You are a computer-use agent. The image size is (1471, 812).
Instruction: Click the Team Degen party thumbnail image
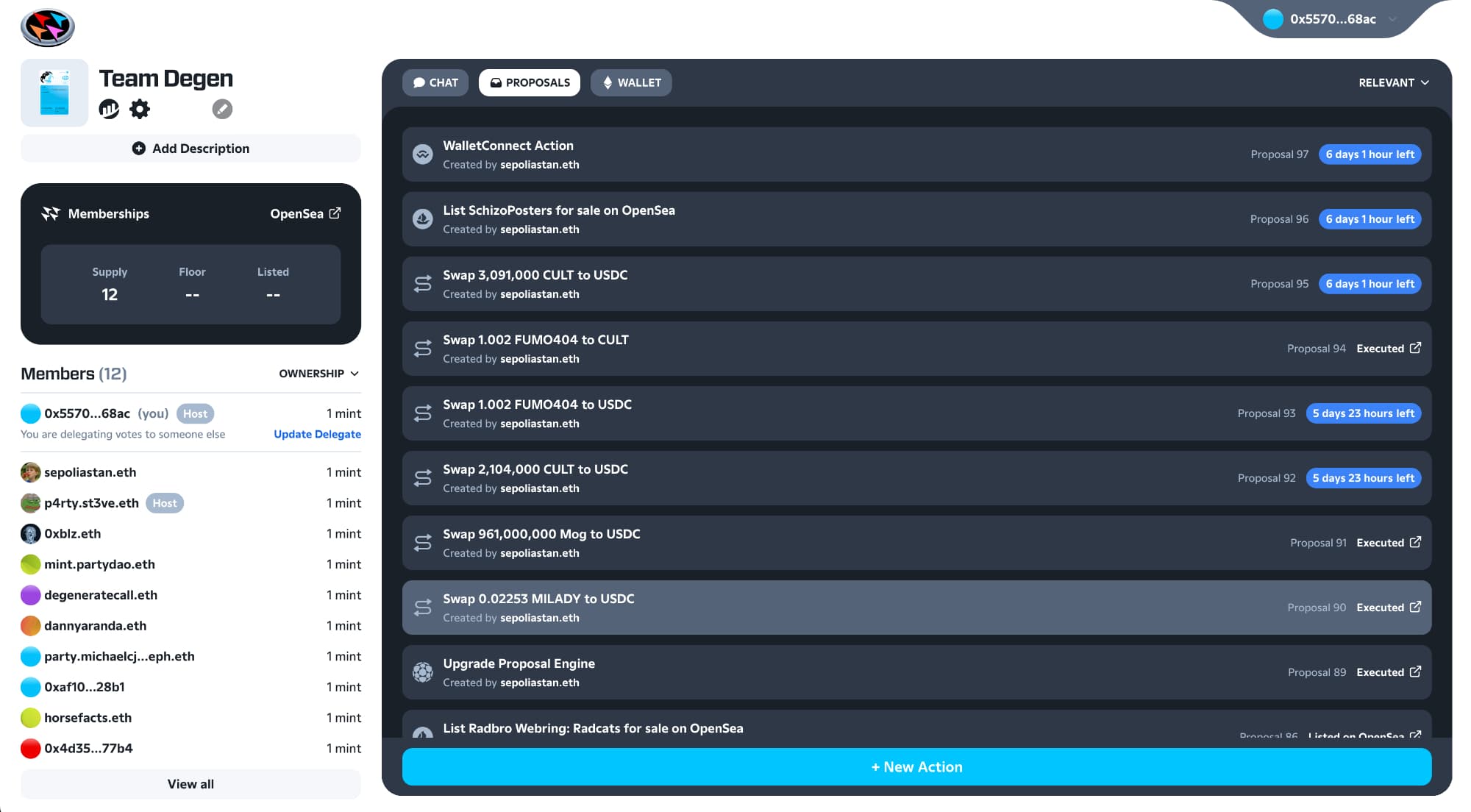tap(54, 93)
